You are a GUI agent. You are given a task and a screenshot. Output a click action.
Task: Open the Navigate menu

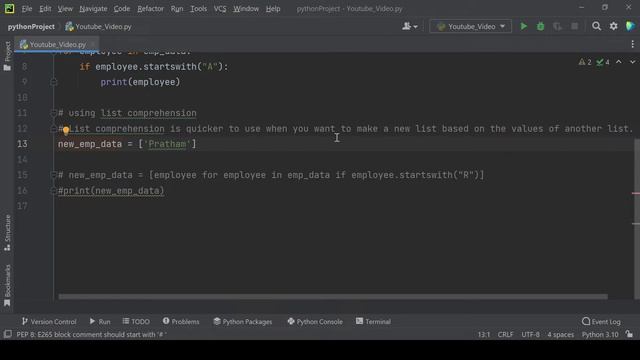click(93, 9)
